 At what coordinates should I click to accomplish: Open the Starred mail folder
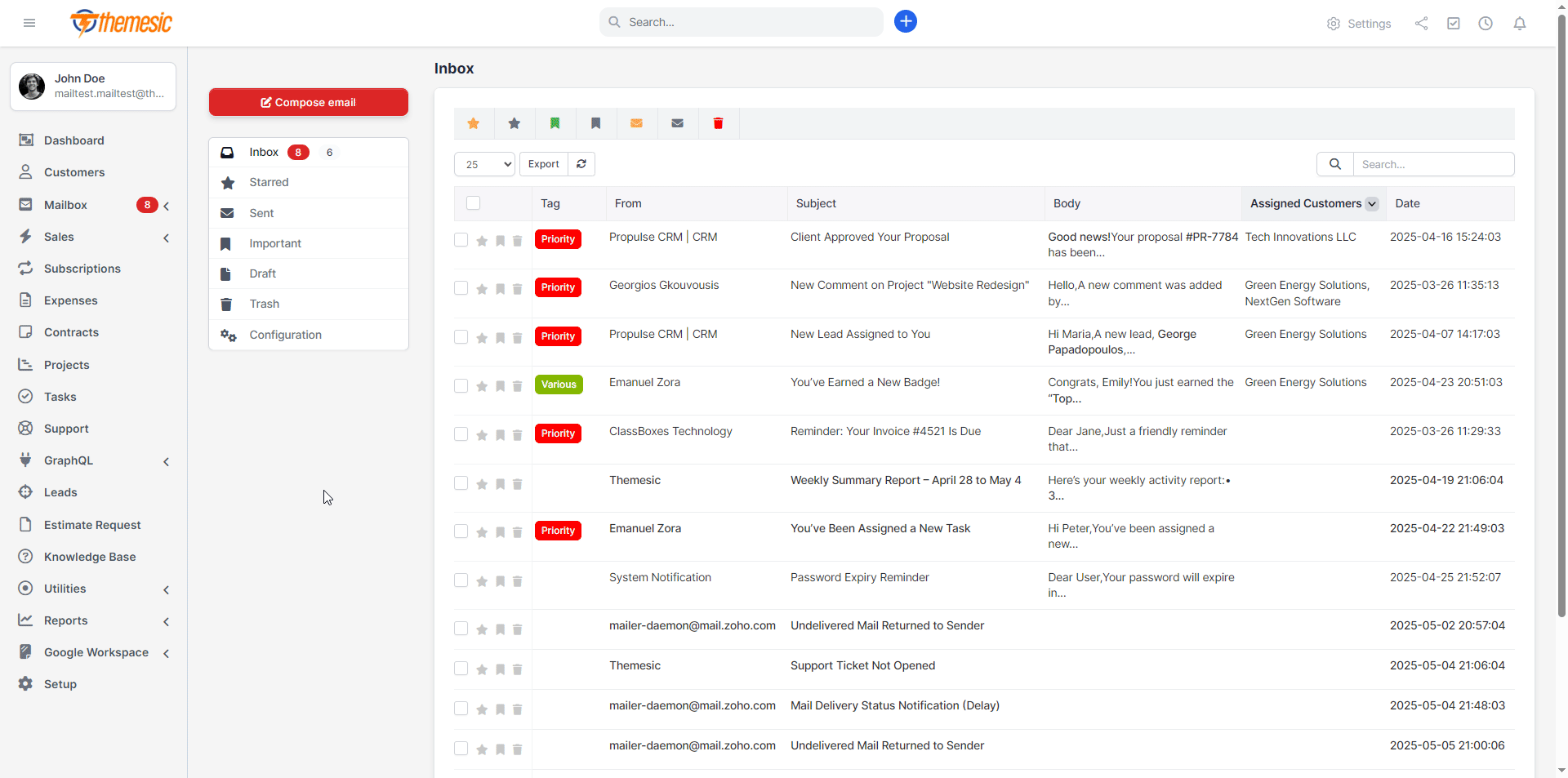pos(269,182)
